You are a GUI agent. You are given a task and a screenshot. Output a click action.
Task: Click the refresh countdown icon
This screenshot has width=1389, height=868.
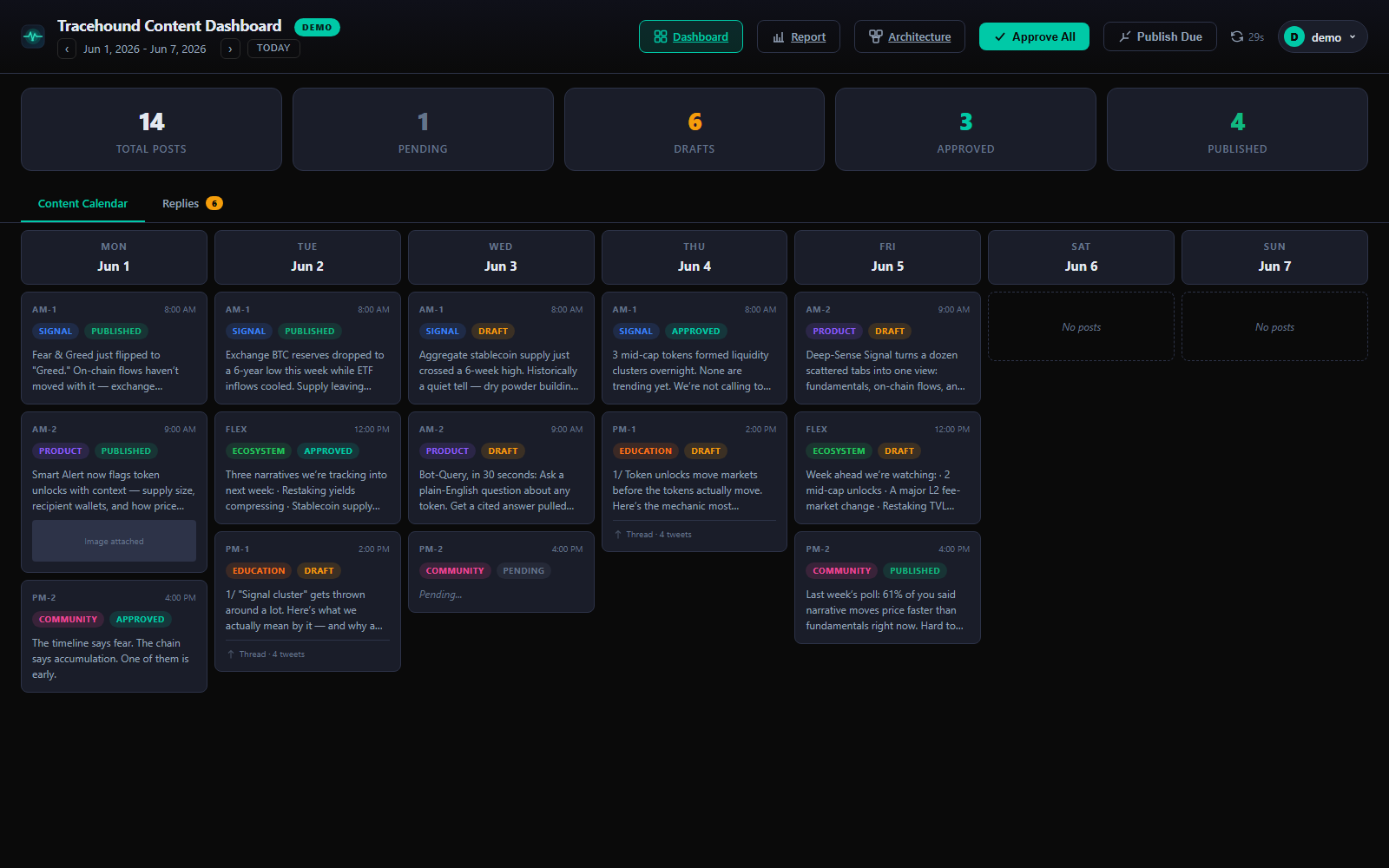click(1237, 36)
